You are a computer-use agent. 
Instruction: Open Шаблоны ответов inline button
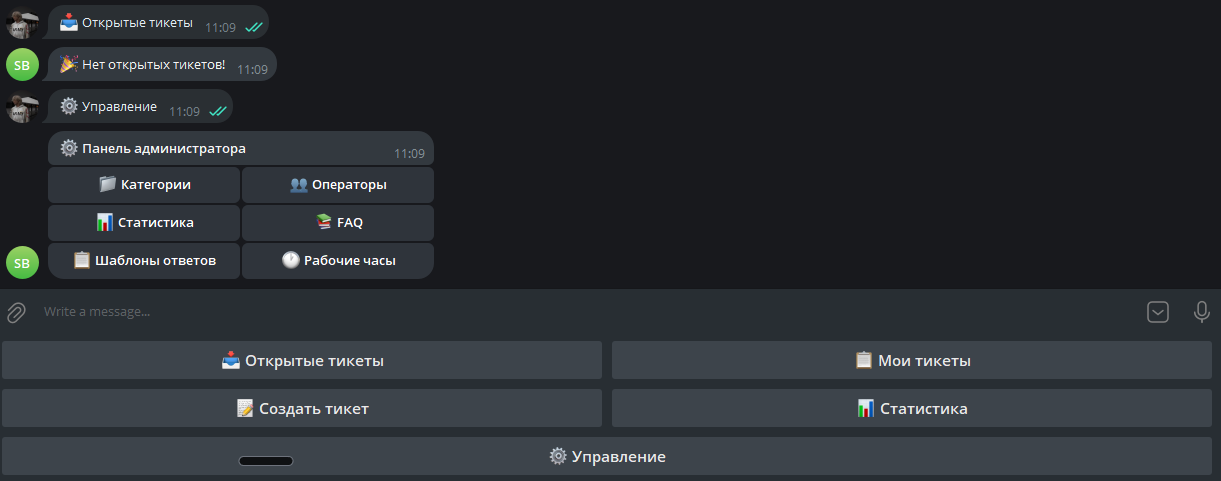coord(144,261)
